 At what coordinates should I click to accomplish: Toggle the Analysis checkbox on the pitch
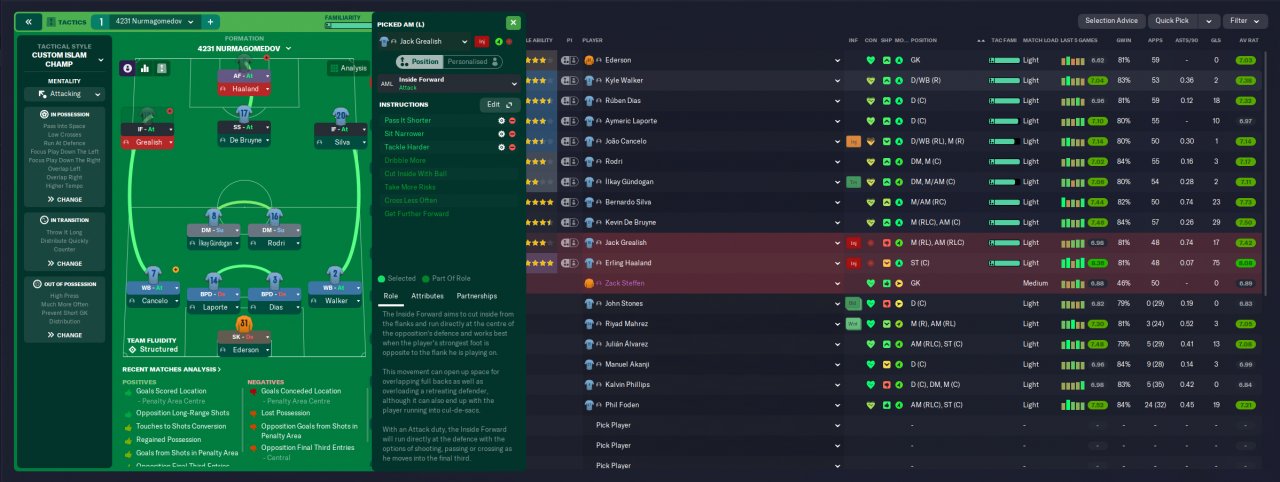333,68
